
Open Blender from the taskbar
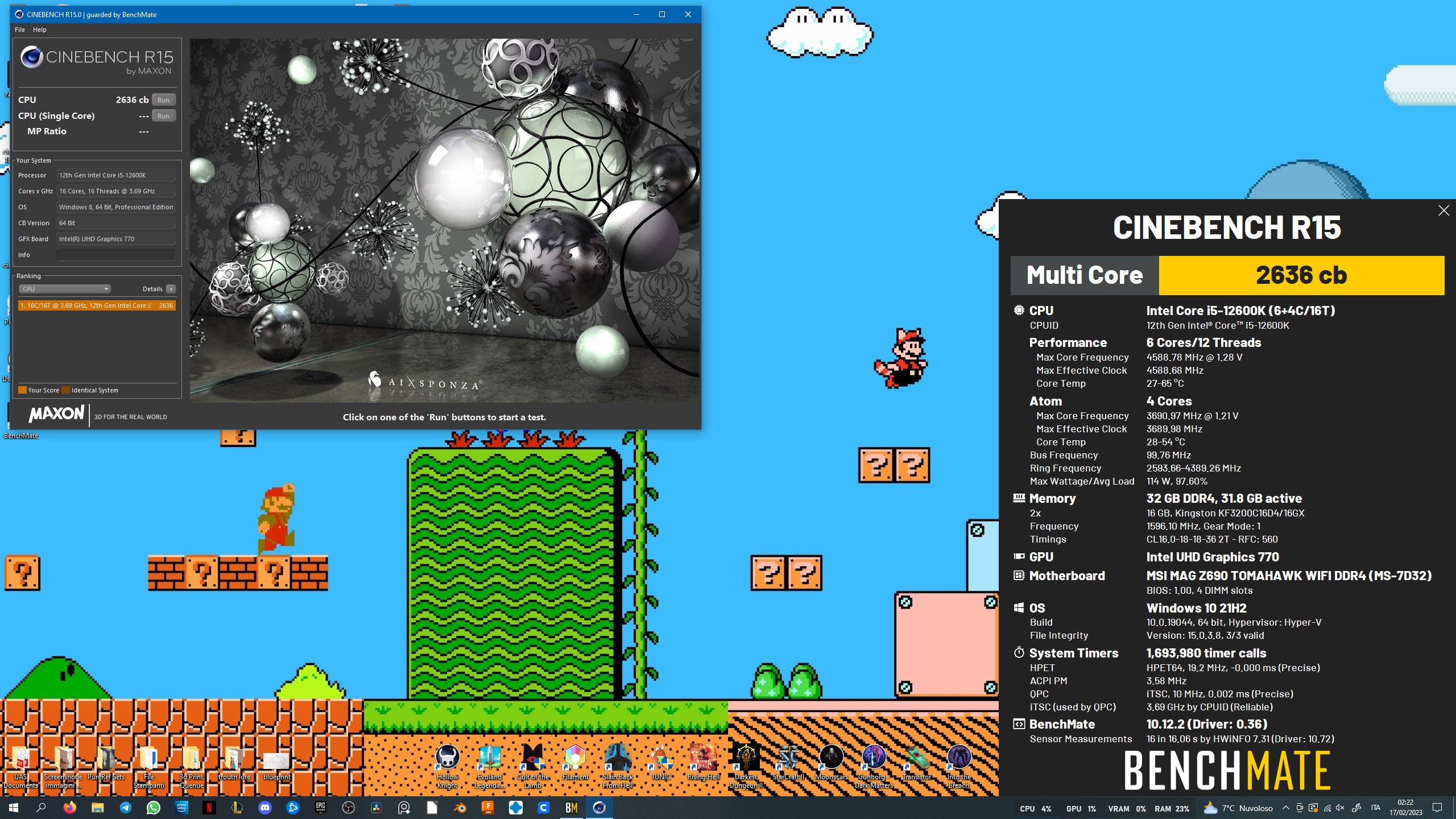point(460,808)
